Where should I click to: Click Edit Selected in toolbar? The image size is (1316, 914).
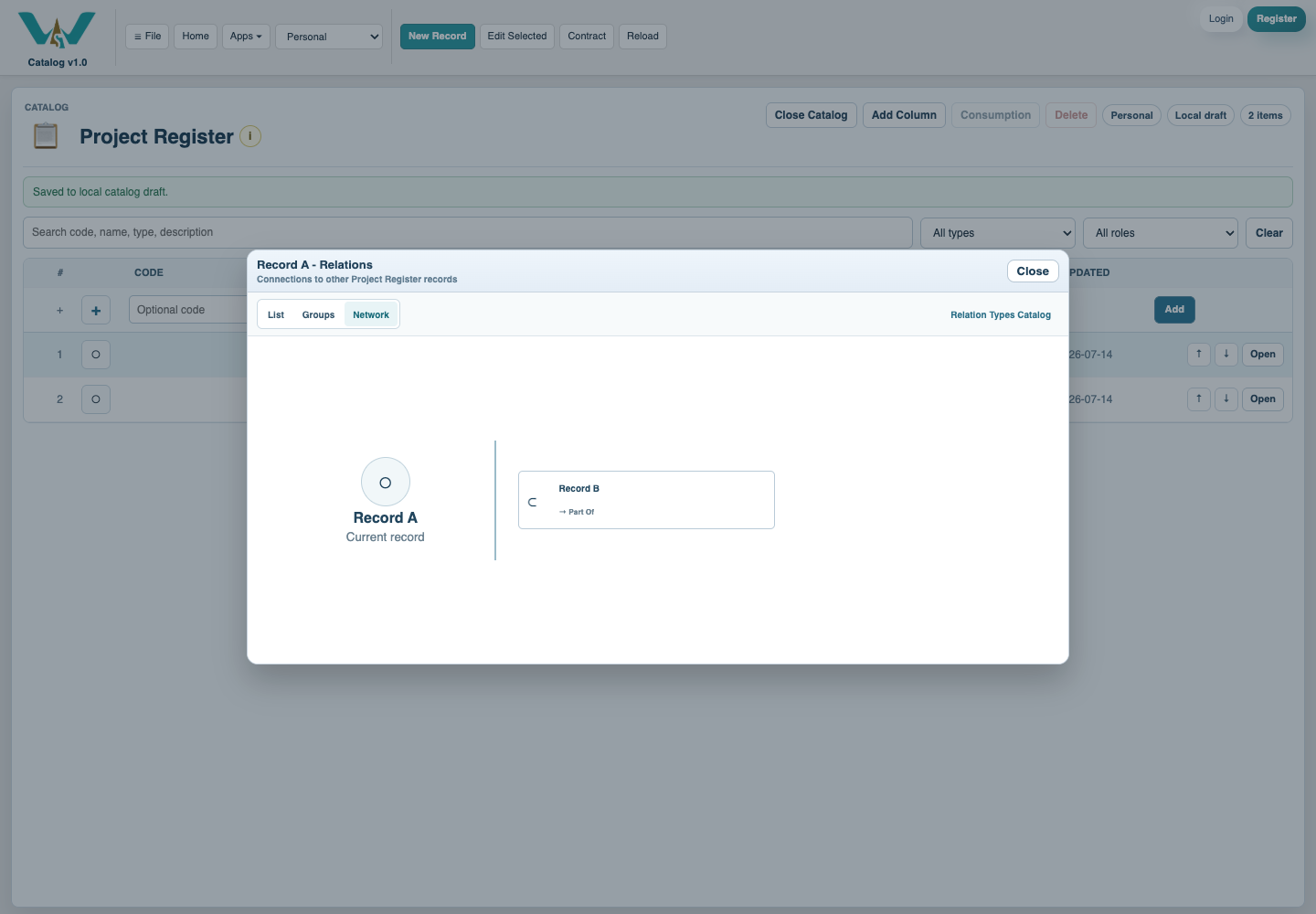point(517,37)
